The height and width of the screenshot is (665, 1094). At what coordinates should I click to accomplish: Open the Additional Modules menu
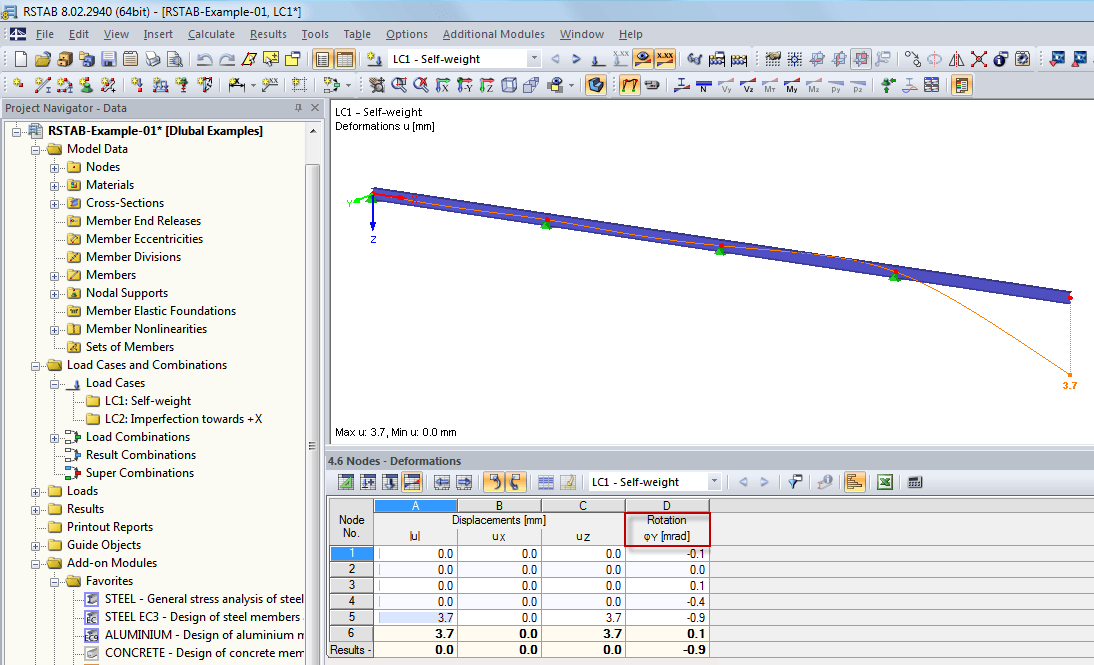tap(493, 34)
